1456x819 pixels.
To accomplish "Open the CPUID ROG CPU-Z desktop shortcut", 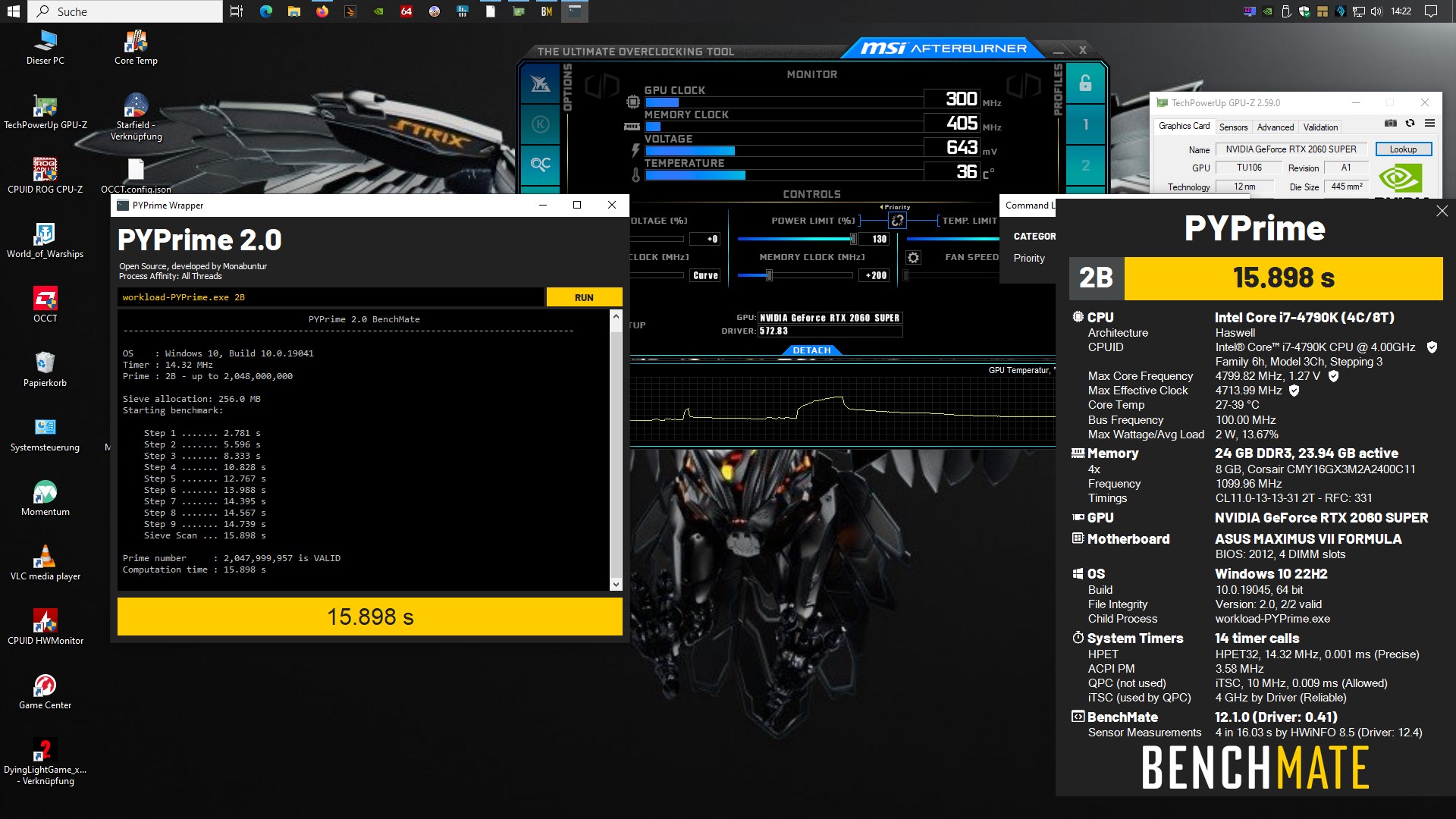I will [45, 176].
